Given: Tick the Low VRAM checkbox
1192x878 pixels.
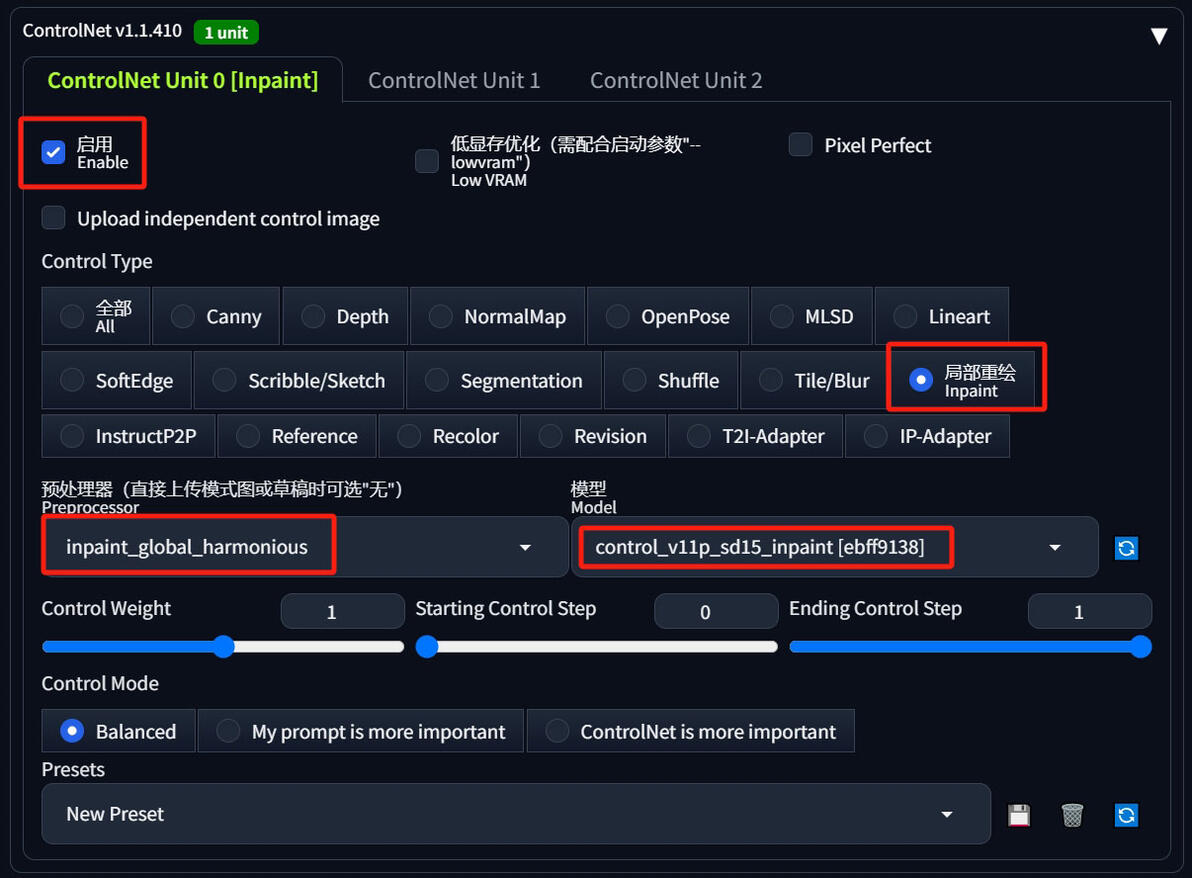Looking at the screenshot, I should [427, 161].
